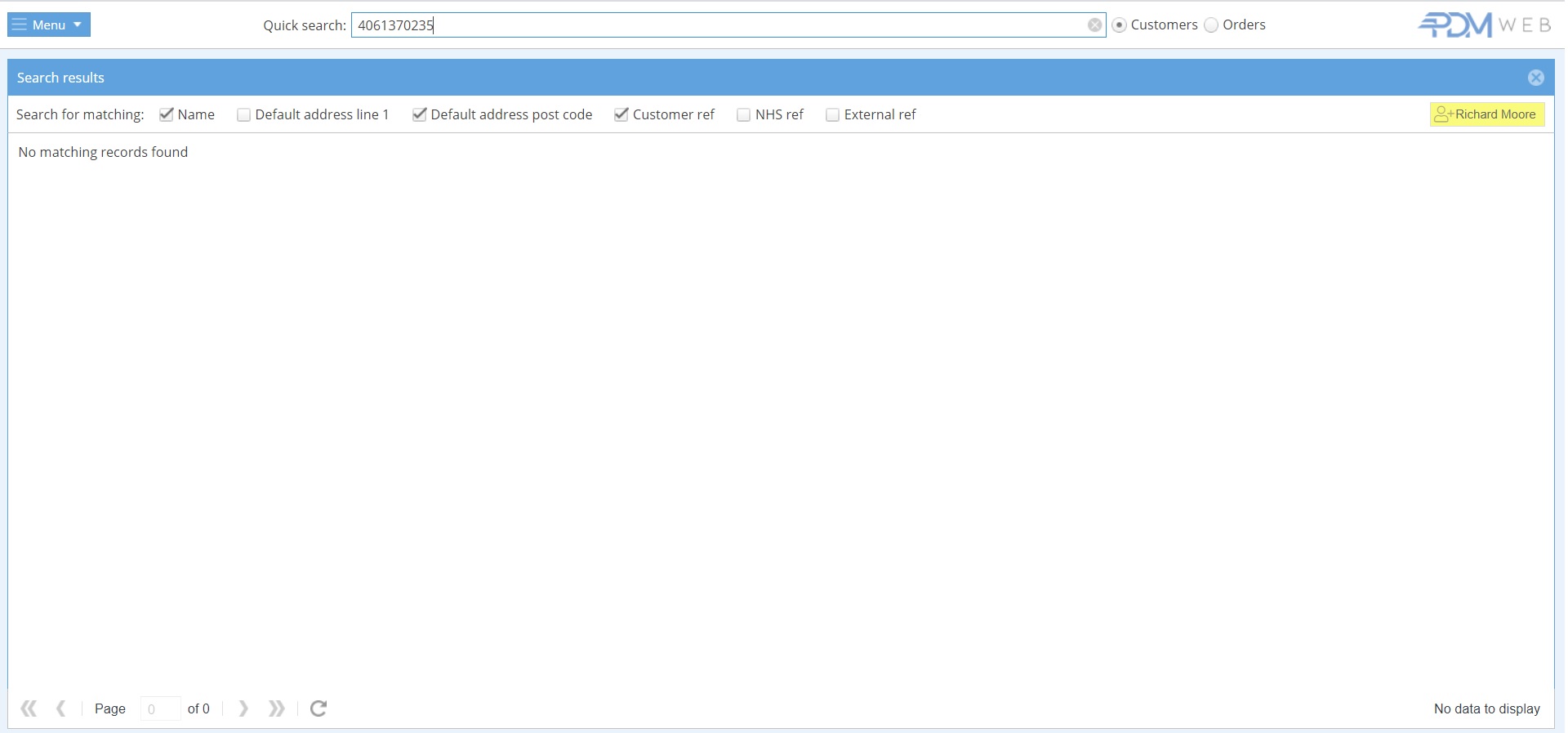Toggle the Customer ref checkbox

click(621, 114)
